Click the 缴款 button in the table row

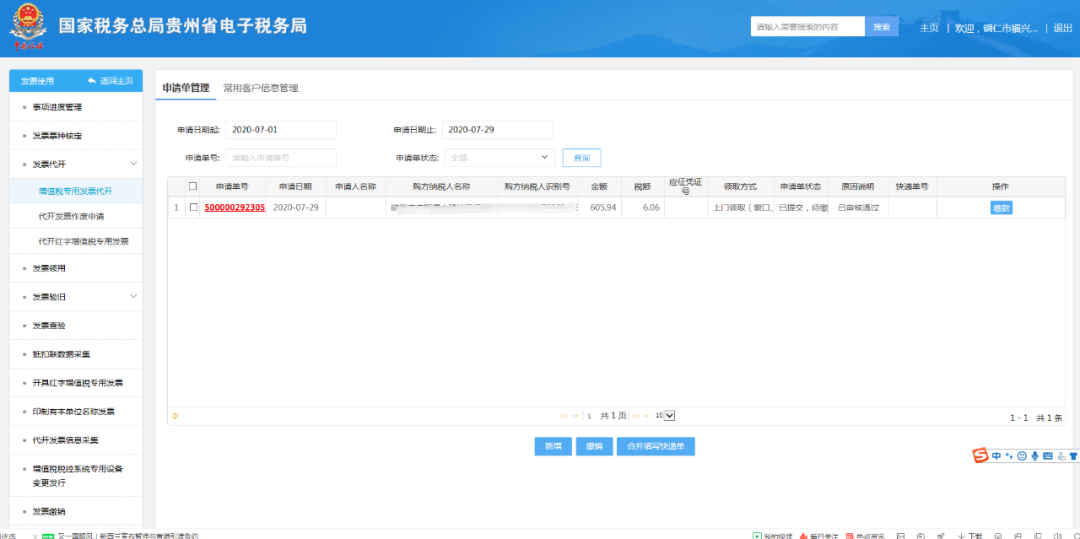coord(1001,208)
